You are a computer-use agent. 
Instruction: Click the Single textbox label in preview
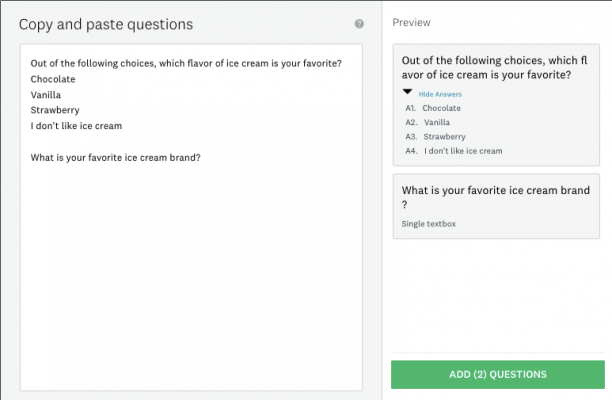point(428,224)
